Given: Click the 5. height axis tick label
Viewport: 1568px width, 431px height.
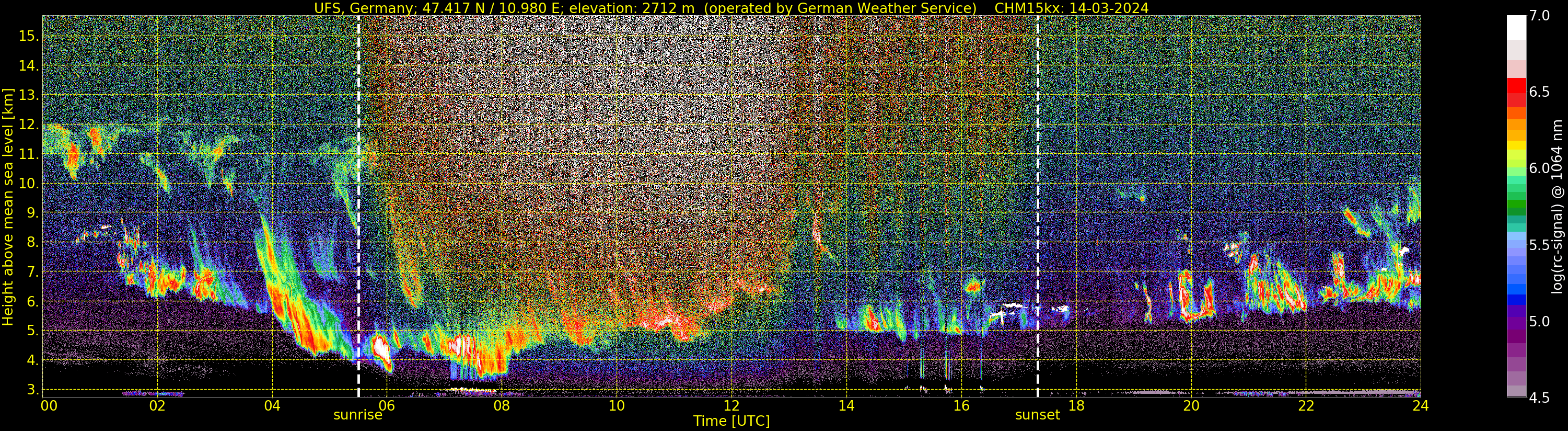Looking at the screenshot, I should [32, 331].
